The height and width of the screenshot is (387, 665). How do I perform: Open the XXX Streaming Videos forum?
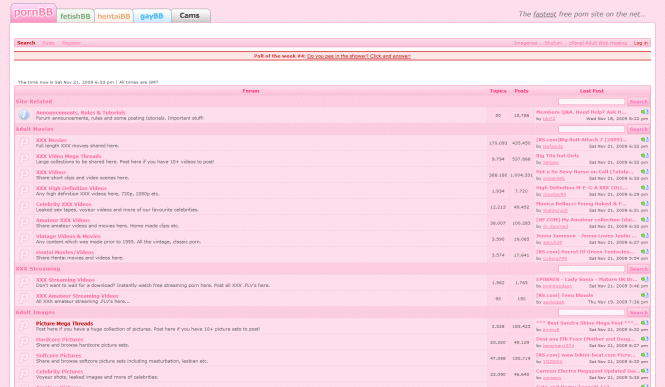coord(65,280)
